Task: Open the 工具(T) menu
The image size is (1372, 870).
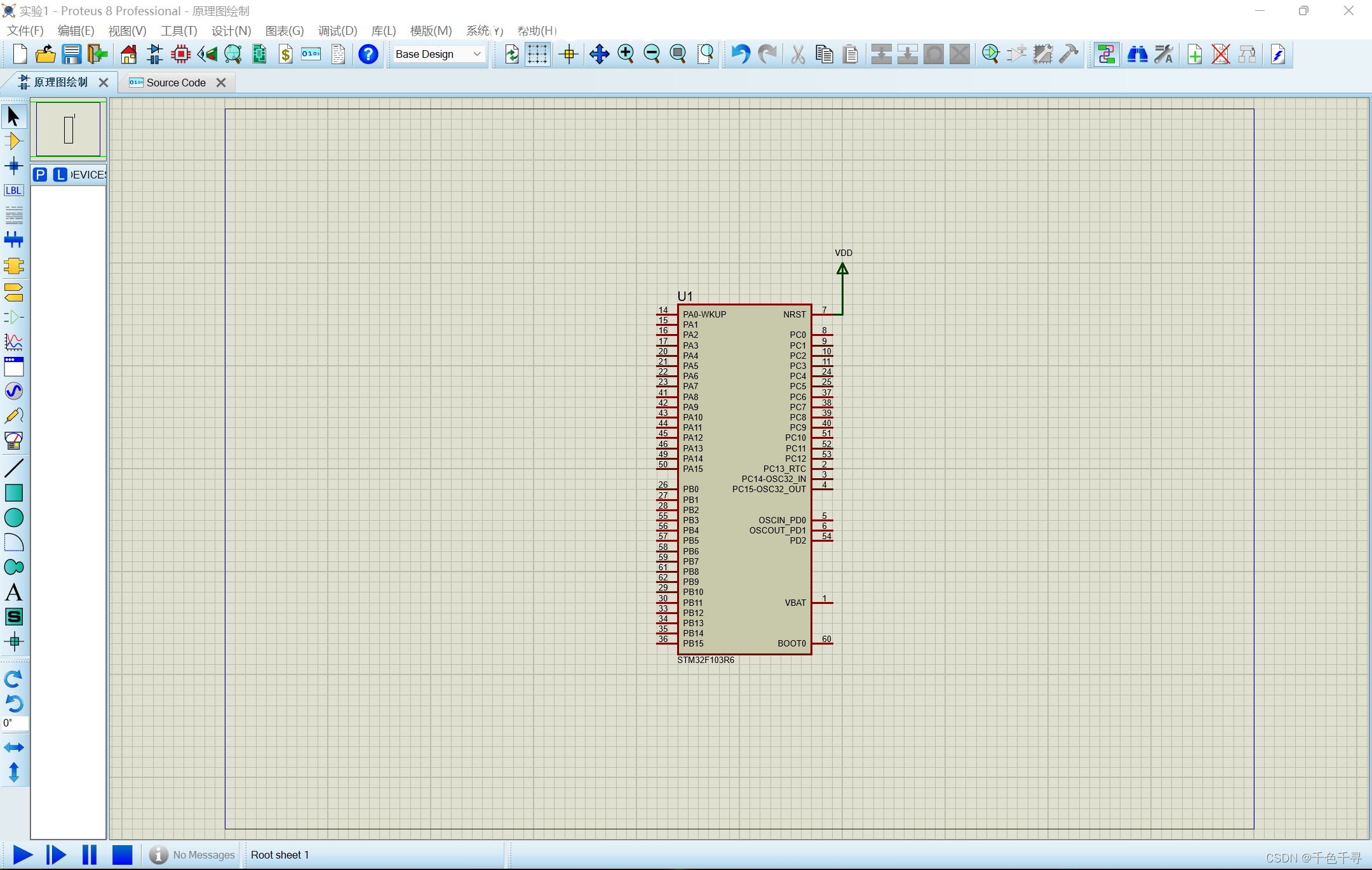Action: [179, 30]
